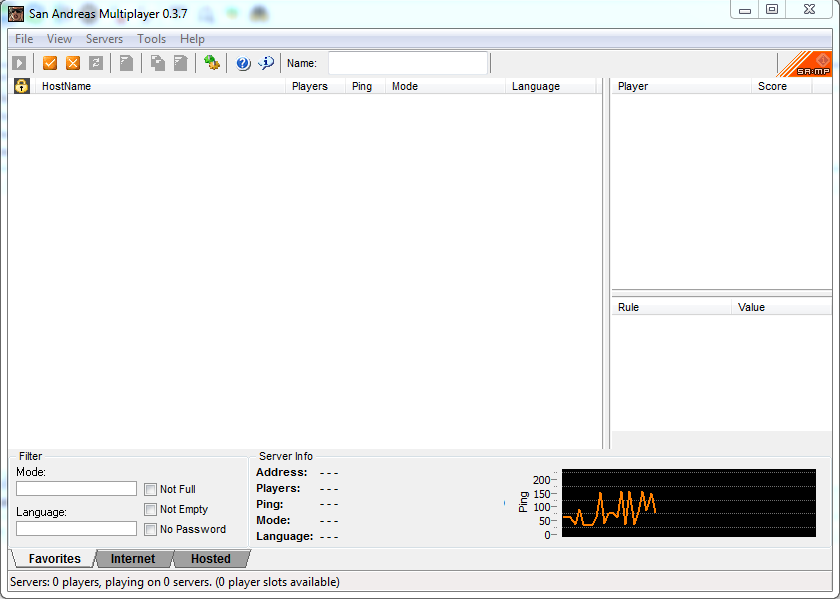
Task: Switch to the Favorites tab
Action: click(x=54, y=558)
